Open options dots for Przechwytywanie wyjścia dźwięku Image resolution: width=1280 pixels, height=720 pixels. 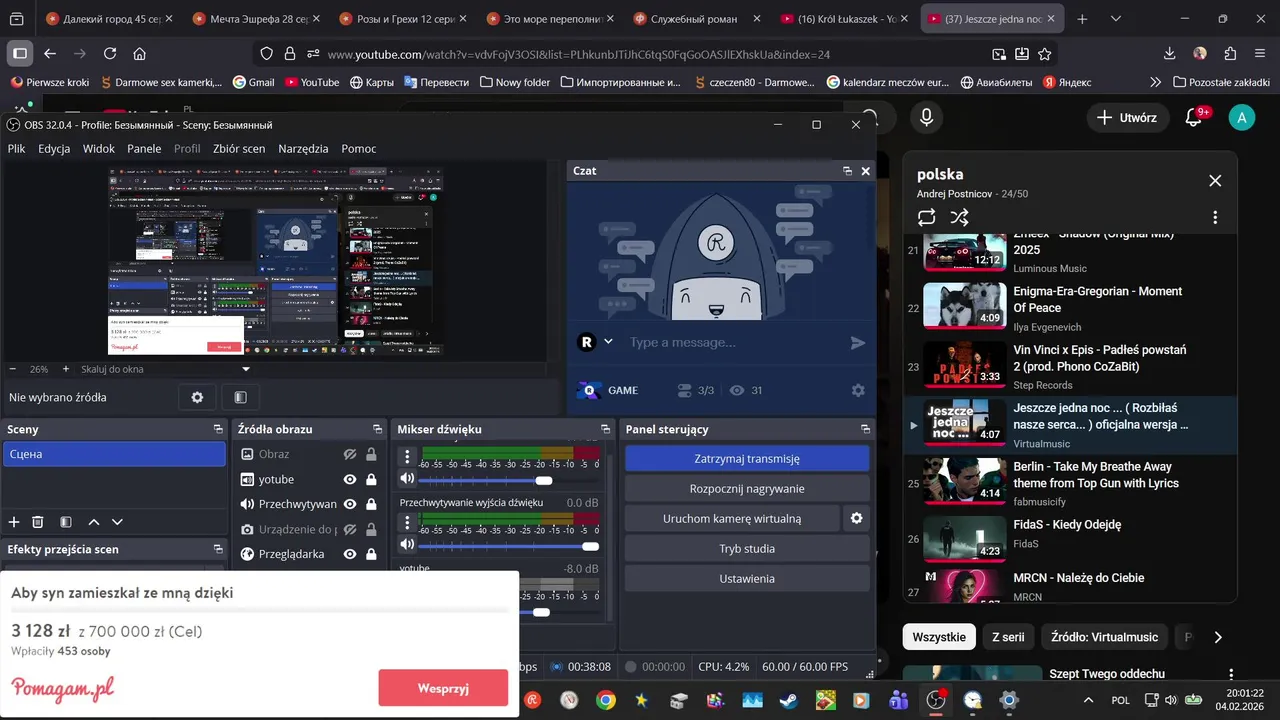(x=407, y=522)
